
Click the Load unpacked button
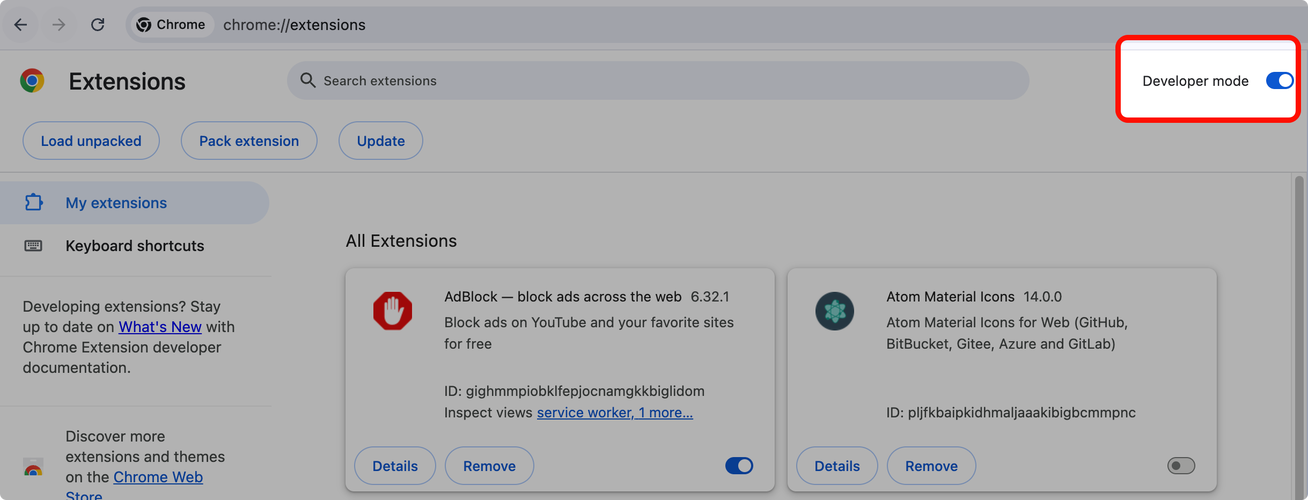tap(91, 141)
